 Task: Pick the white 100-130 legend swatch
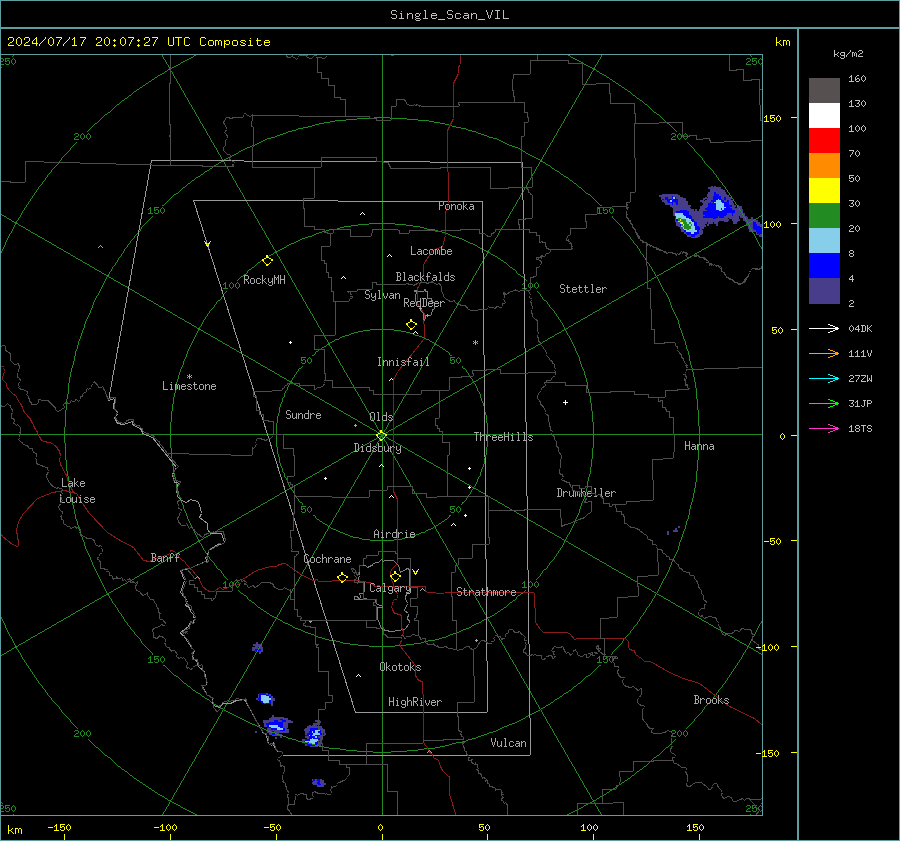pyautogui.click(x=824, y=115)
